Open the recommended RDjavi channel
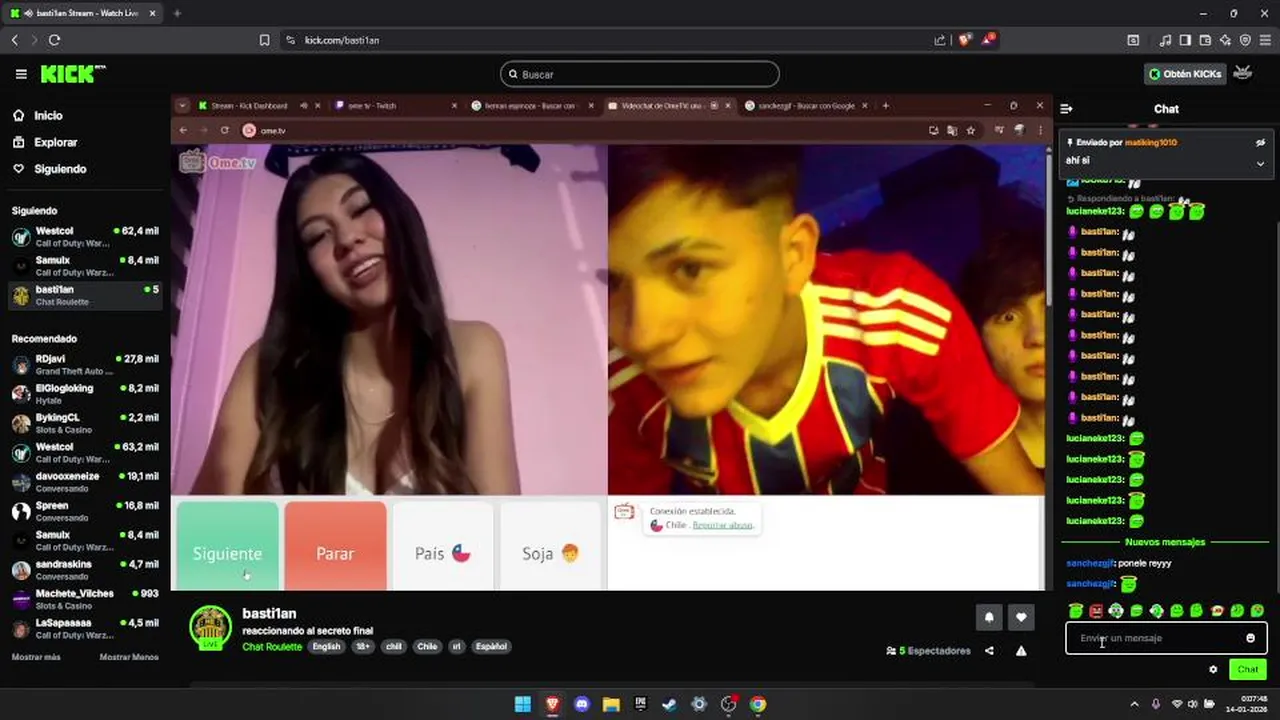This screenshot has width=1280, height=720. point(85,364)
